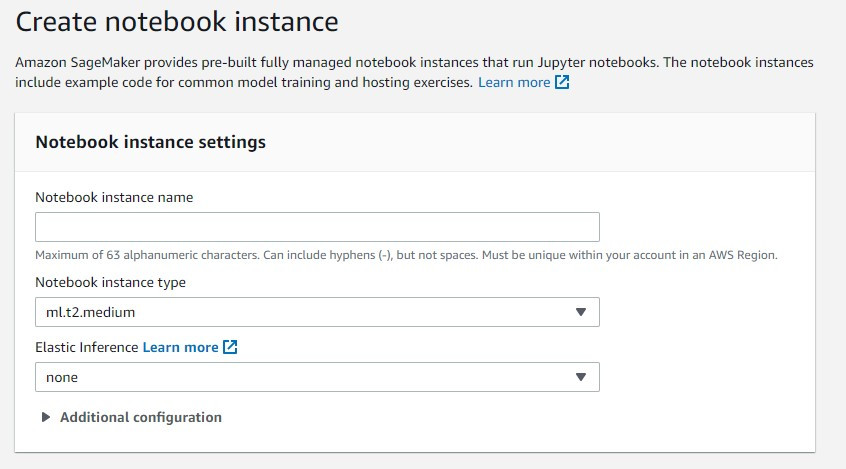This screenshot has width=846, height=469.
Task: Click the arrow on the Elastic Inference selector
Action: 581,377
